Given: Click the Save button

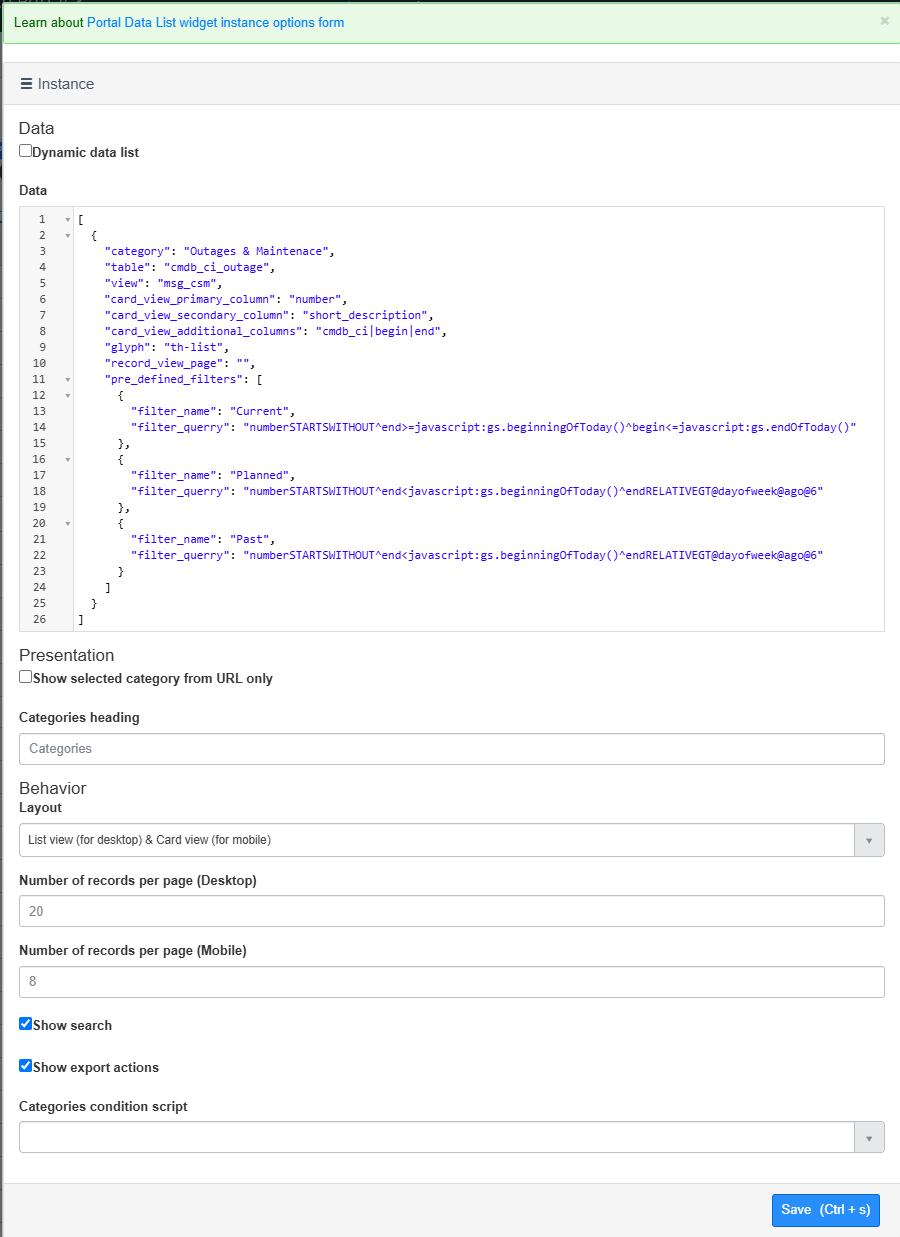Looking at the screenshot, I should (825, 1210).
